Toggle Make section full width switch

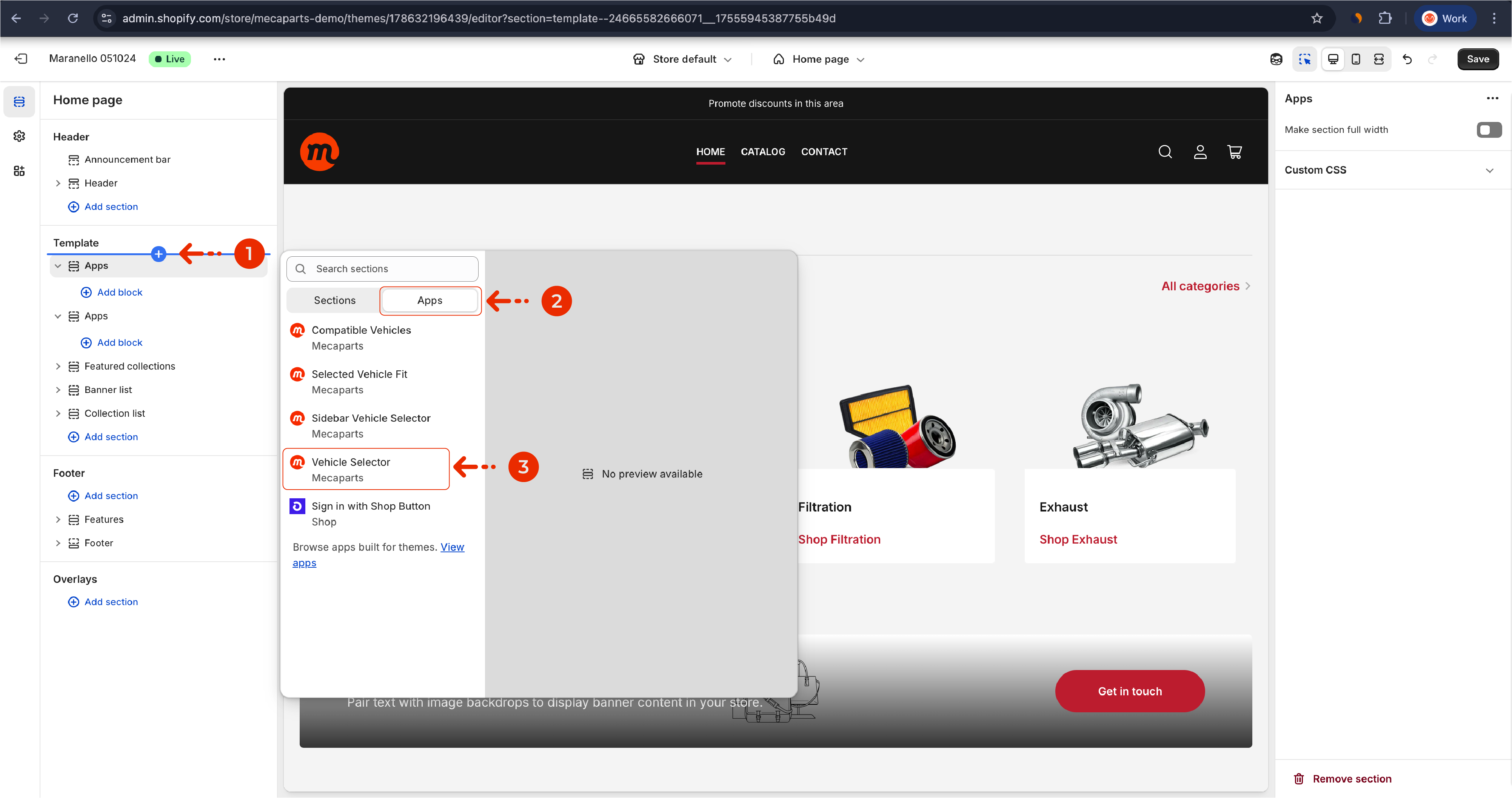tap(1489, 130)
